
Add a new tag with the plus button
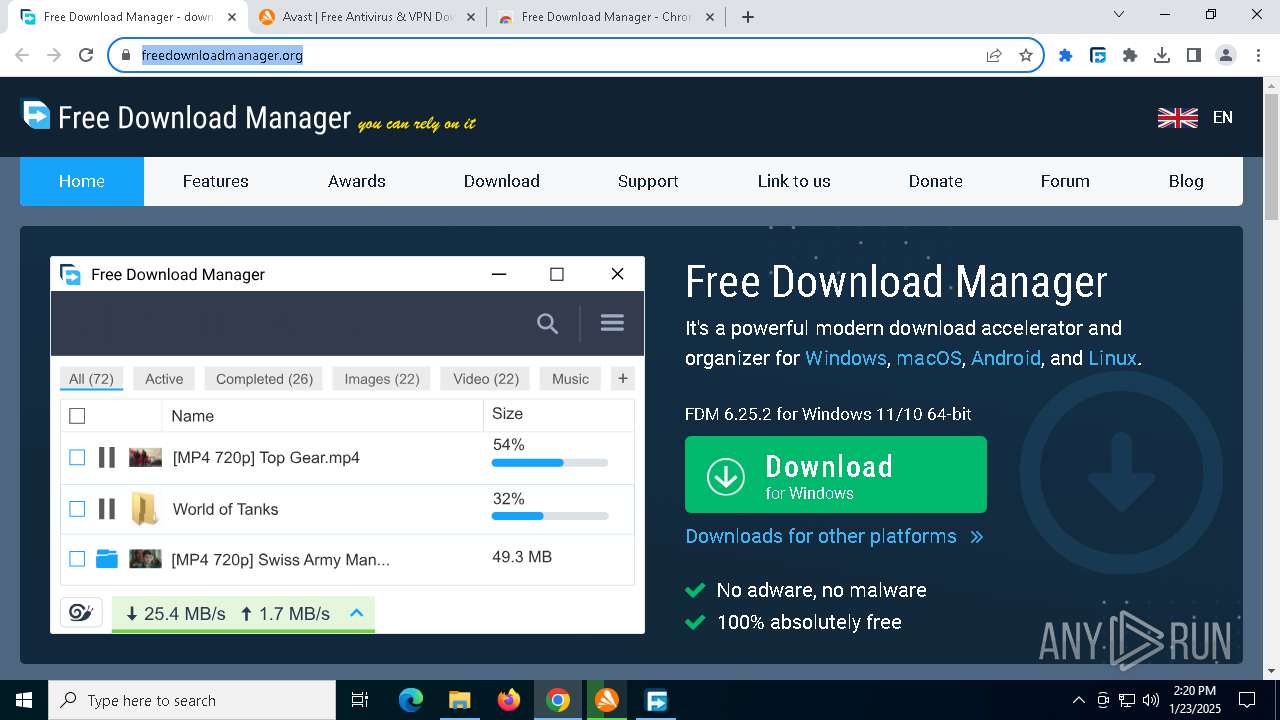(x=623, y=378)
